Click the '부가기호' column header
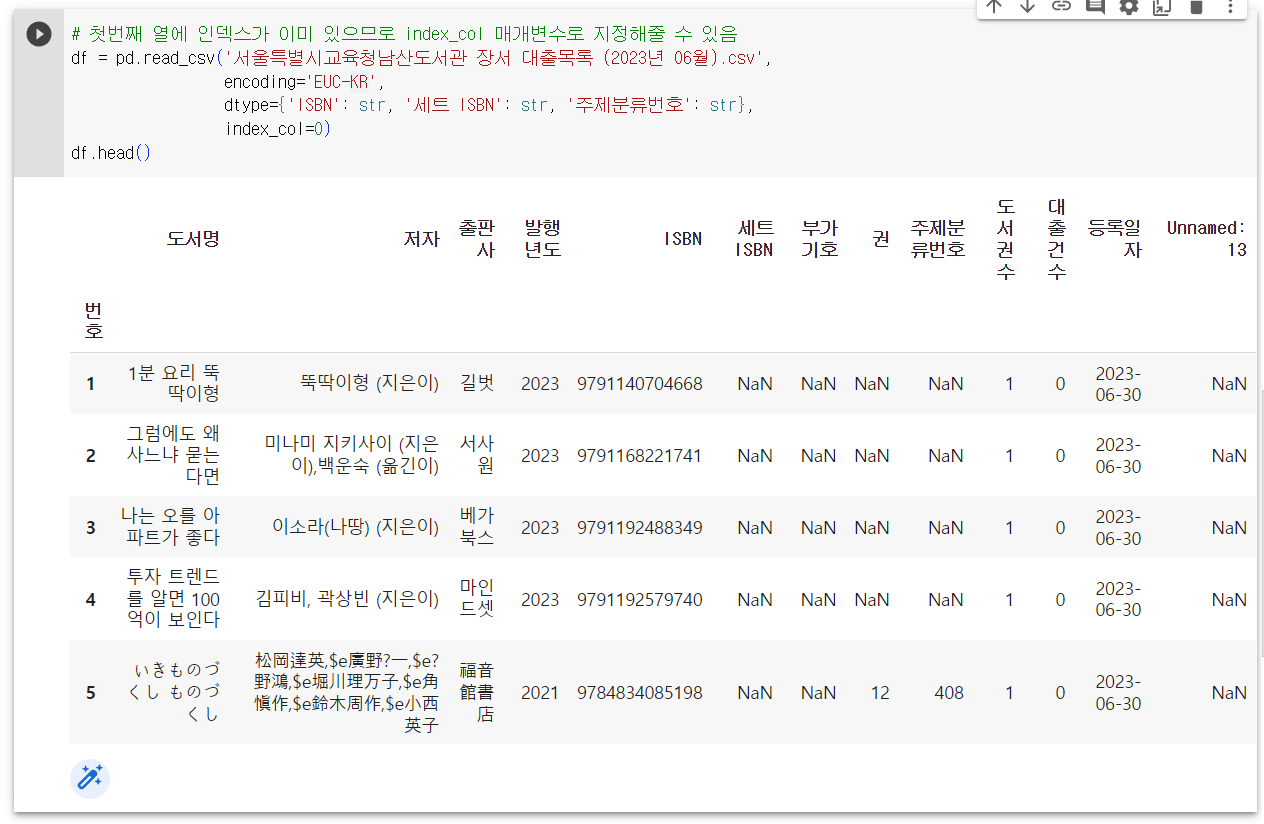The image size is (1264, 824). (x=820, y=238)
